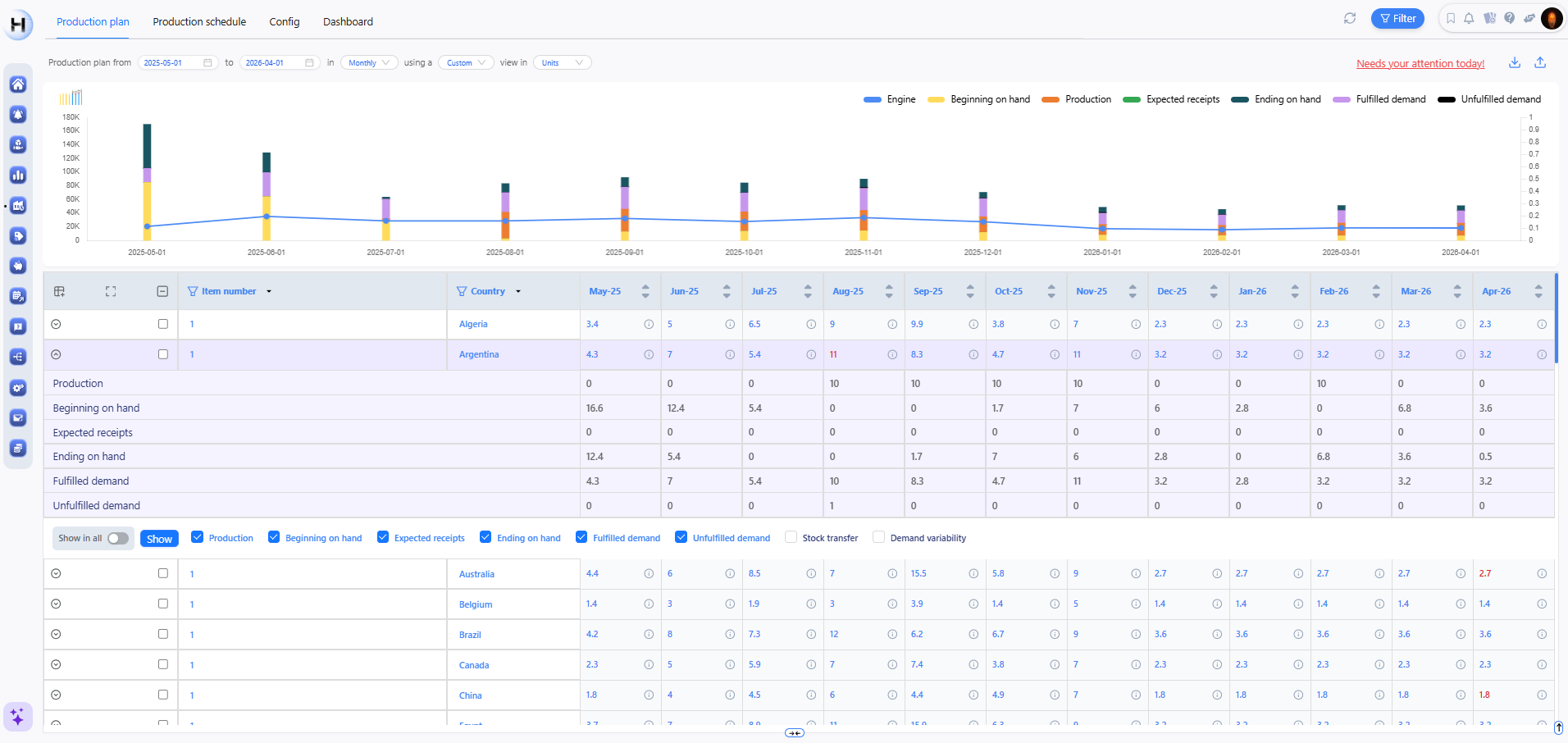1568x743 pixels.
Task: Open the Units view dropdown
Action: (562, 62)
